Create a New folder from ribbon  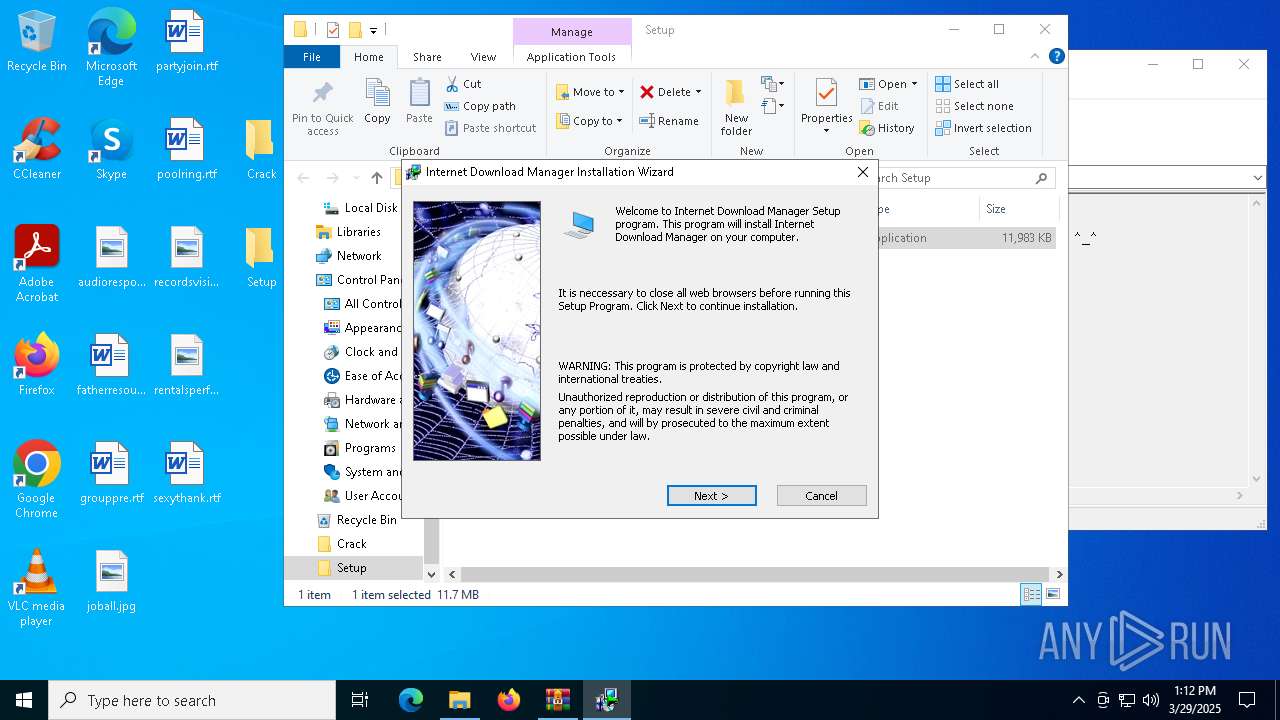[736, 108]
